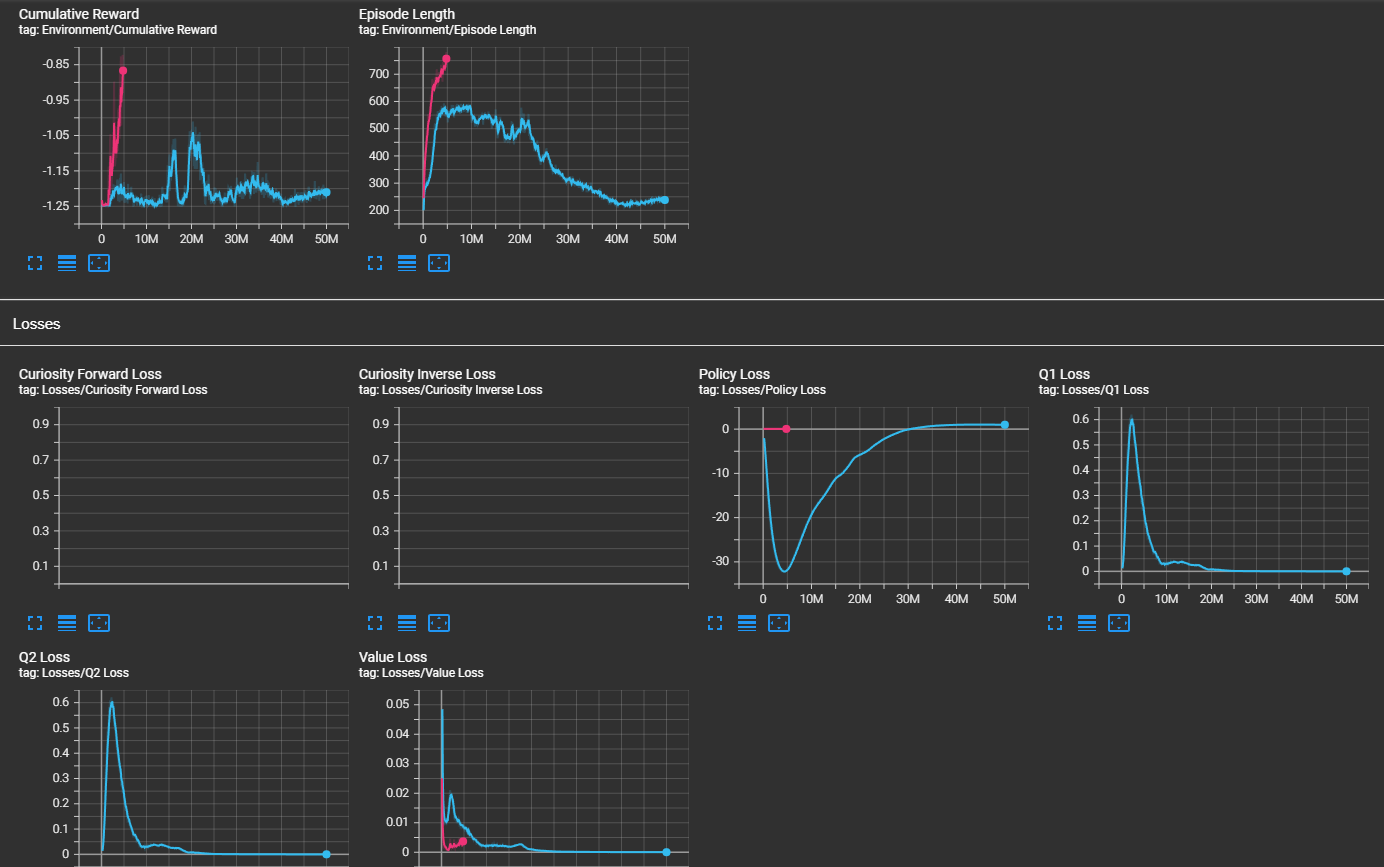This screenshot has height=867, width=1384.
Task: Expand Episode Length chart to full size
Action: (x=376, y=263)
